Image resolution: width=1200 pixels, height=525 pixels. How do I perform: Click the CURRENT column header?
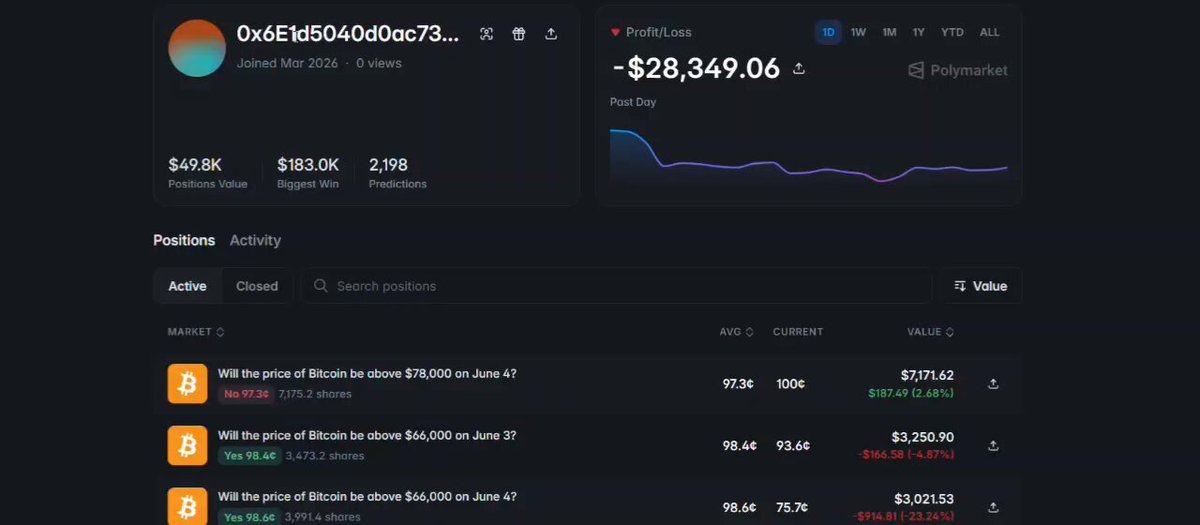point(798,332)
